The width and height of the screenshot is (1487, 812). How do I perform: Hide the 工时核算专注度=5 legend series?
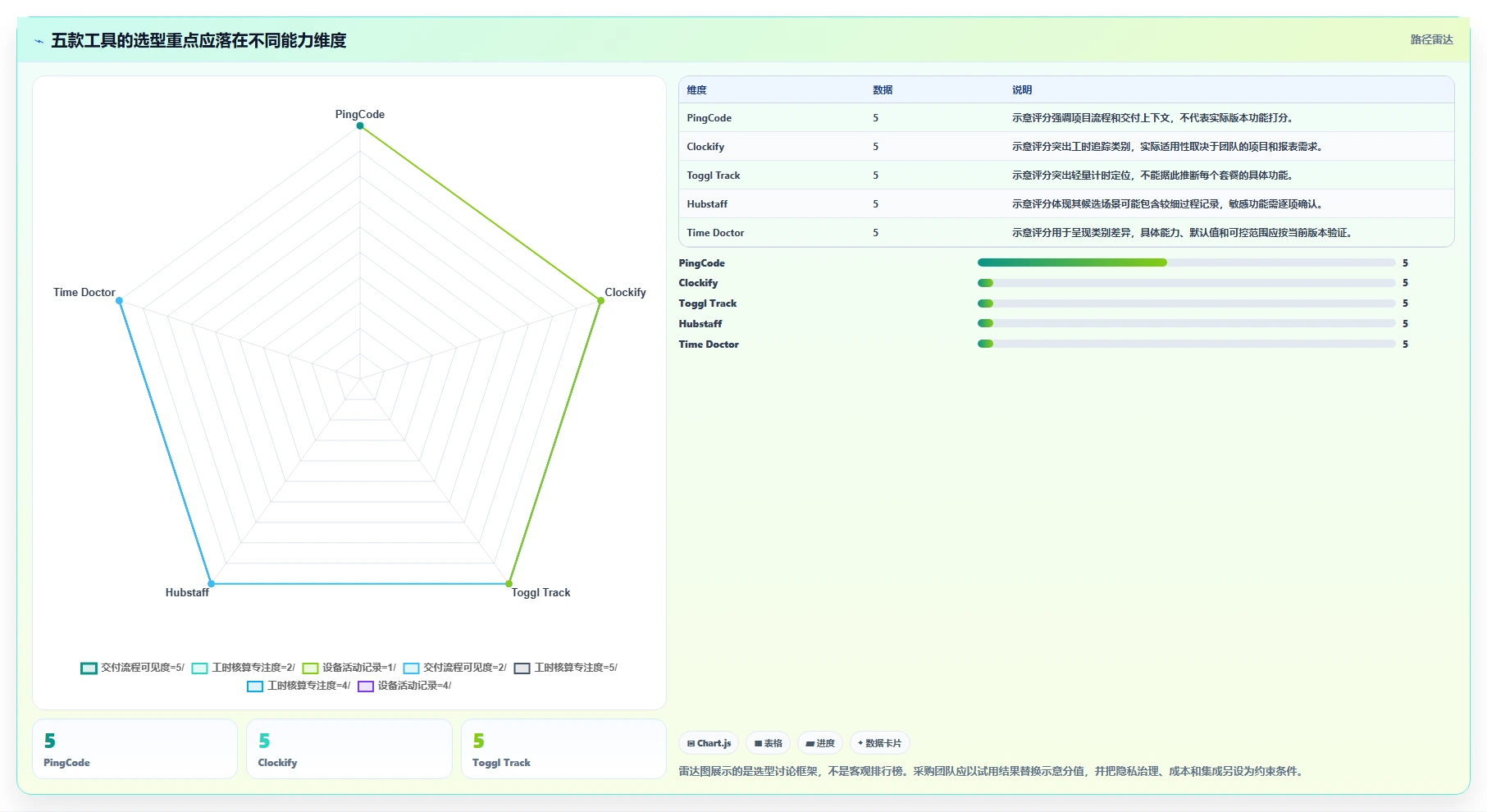point(566,668)
